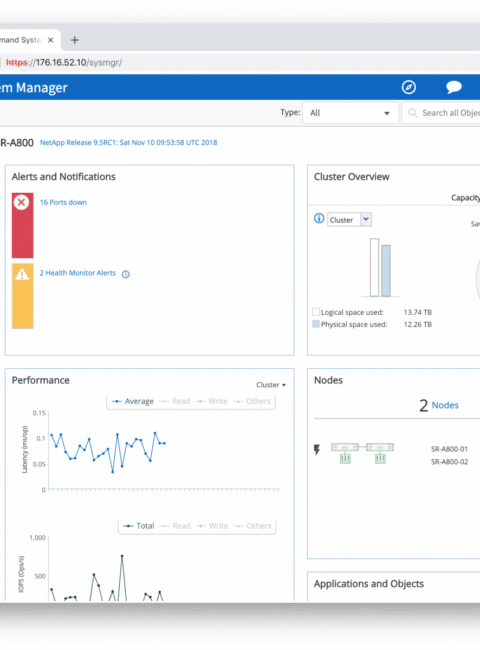The width and height of the screenshot is (480, 650).
Task: Expand the Cluster dropdown in Cluster Overview
Action: [x=349, y=220]
